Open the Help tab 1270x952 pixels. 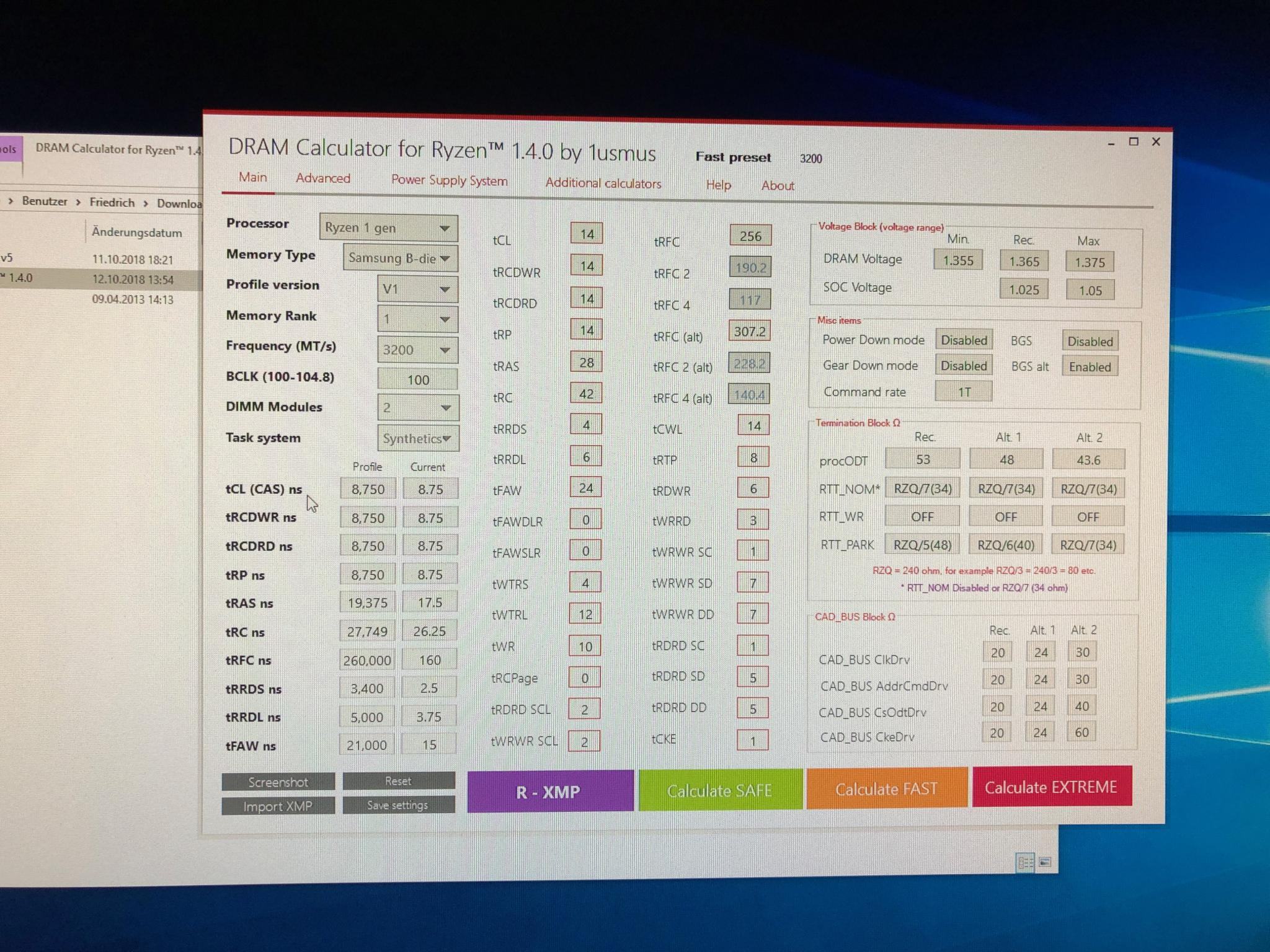pos(718,185)
